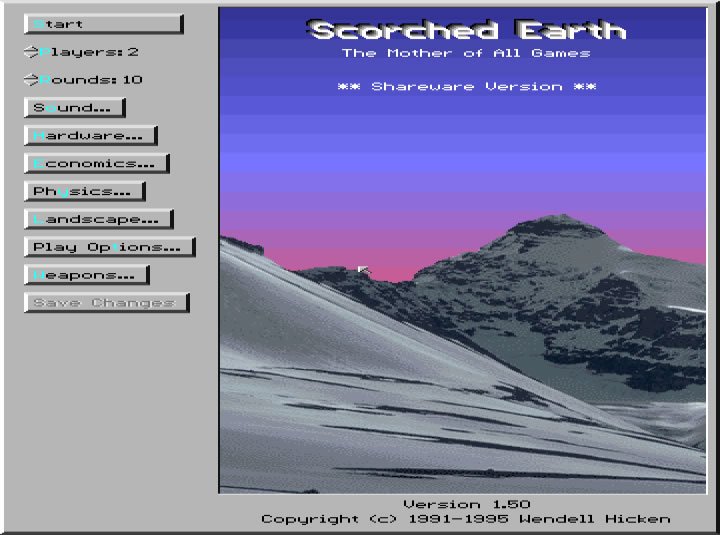Click the Players stepper arrows
720x535 pixels.
31,52
